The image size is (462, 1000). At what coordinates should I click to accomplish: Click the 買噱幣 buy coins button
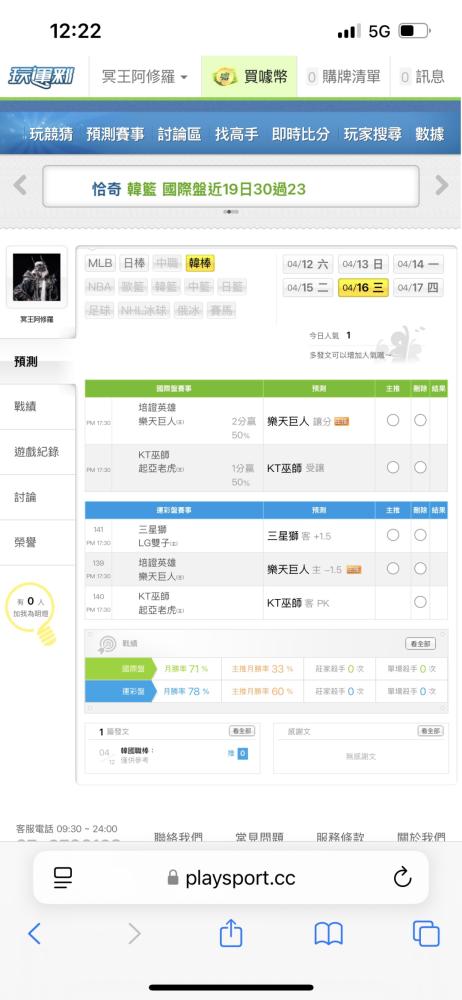tap(251, 77)
